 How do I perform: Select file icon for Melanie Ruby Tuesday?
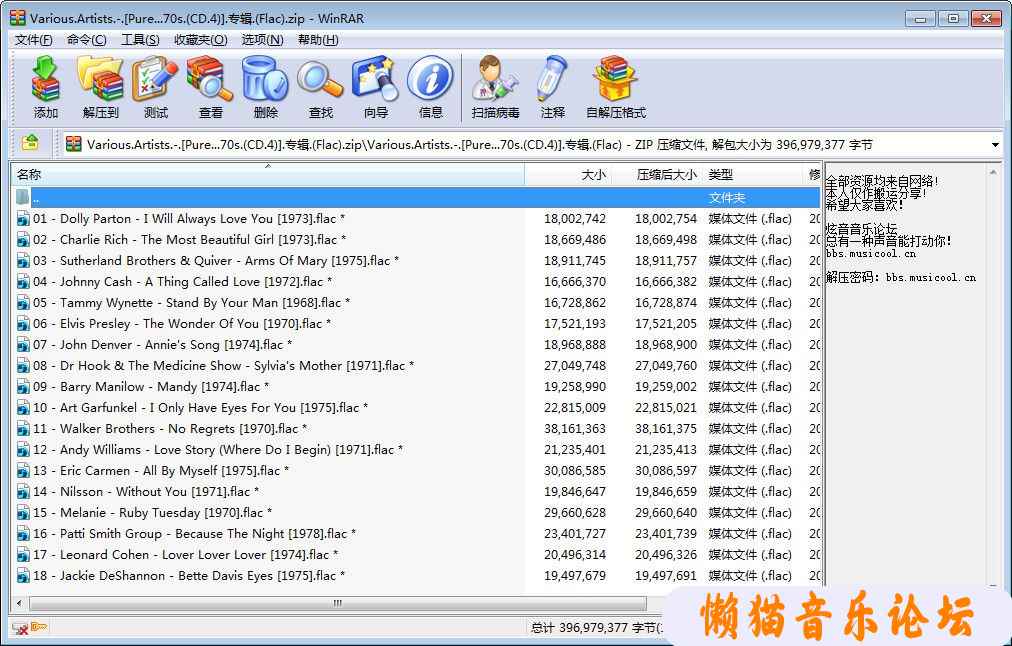click(23, 513)
